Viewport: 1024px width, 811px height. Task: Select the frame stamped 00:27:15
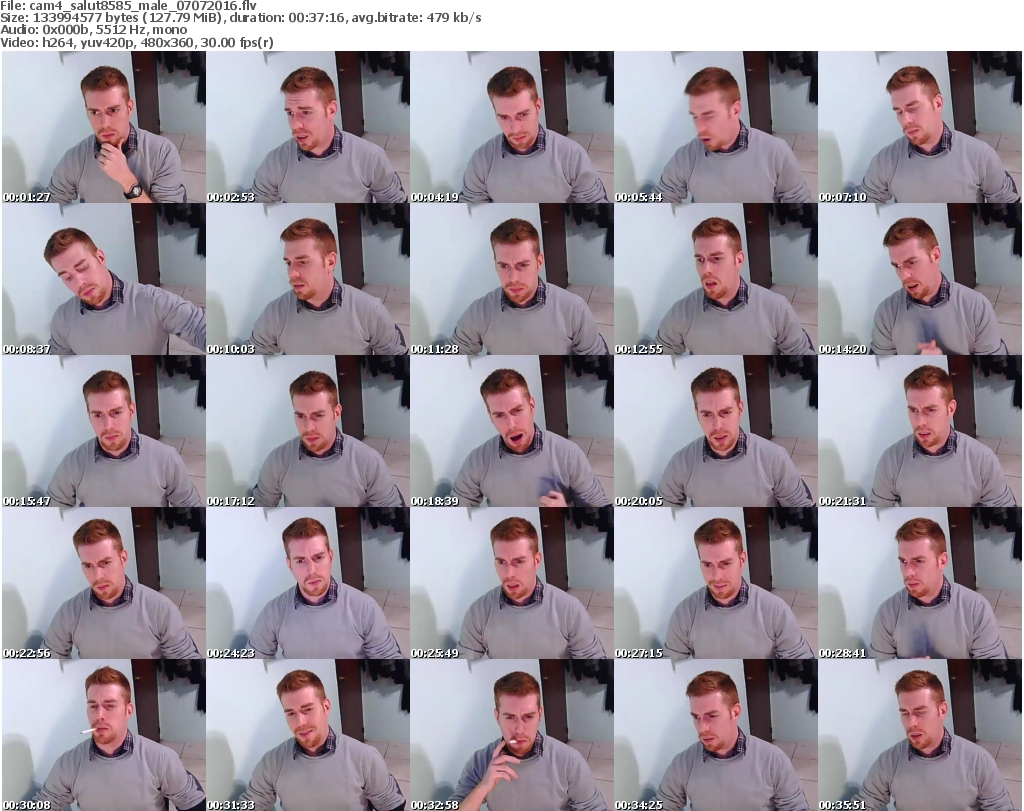[716, 583]
